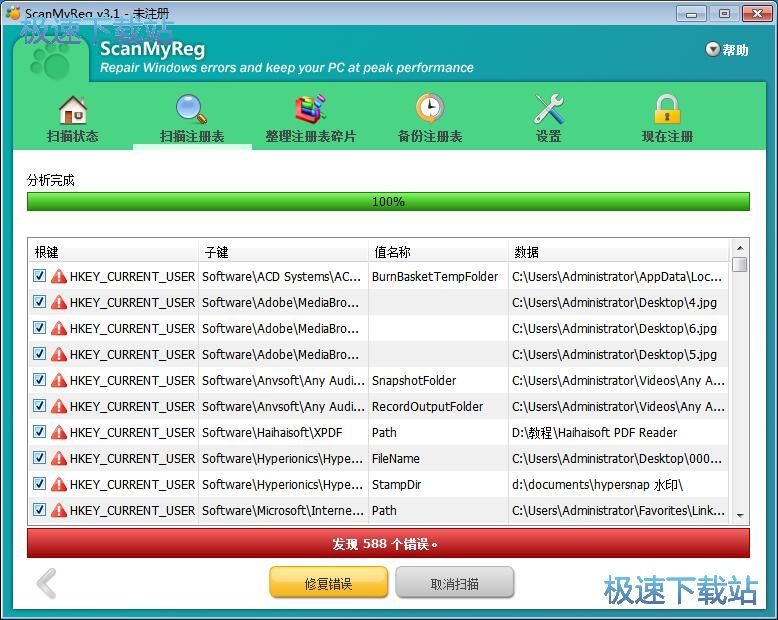Open the 帮助 dropdown menu
This screenshot has height=620, width=778.
pyautogui.click(x=727, y=50)
